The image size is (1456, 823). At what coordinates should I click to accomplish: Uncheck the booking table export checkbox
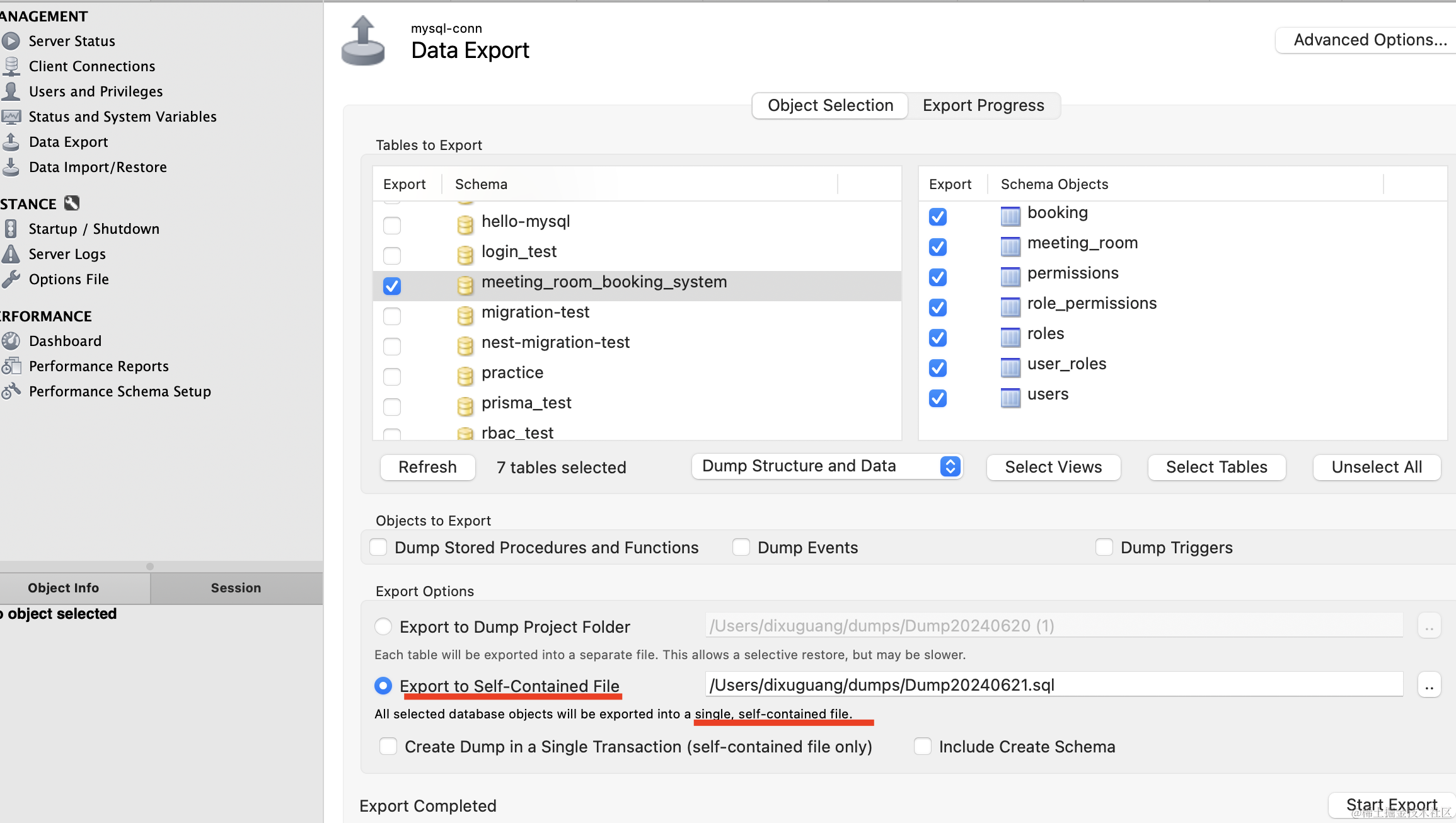coord(938,217)
